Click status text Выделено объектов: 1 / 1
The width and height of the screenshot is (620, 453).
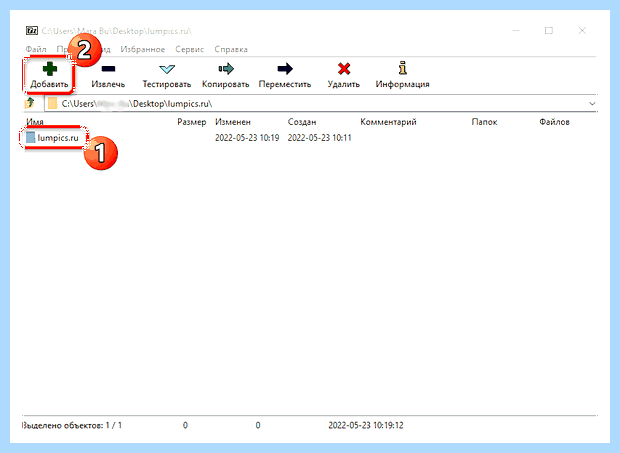72,425
